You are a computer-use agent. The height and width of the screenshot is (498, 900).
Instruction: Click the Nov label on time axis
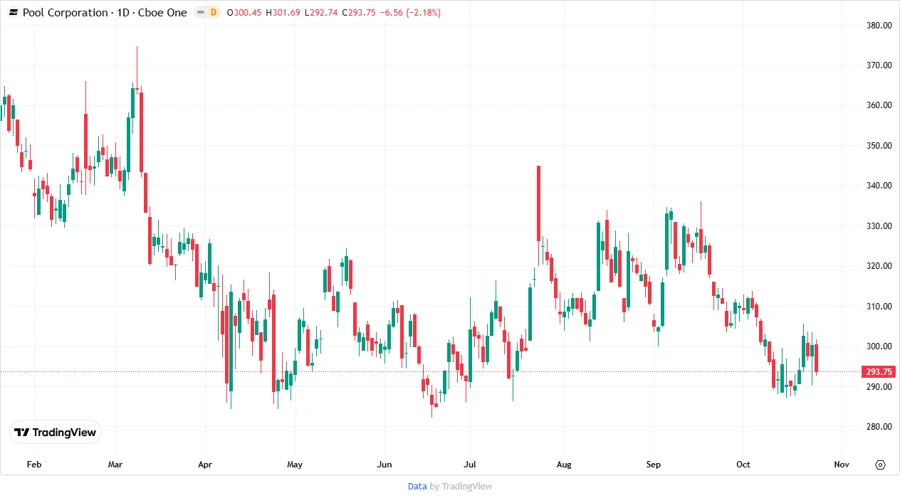pos(841,464)
